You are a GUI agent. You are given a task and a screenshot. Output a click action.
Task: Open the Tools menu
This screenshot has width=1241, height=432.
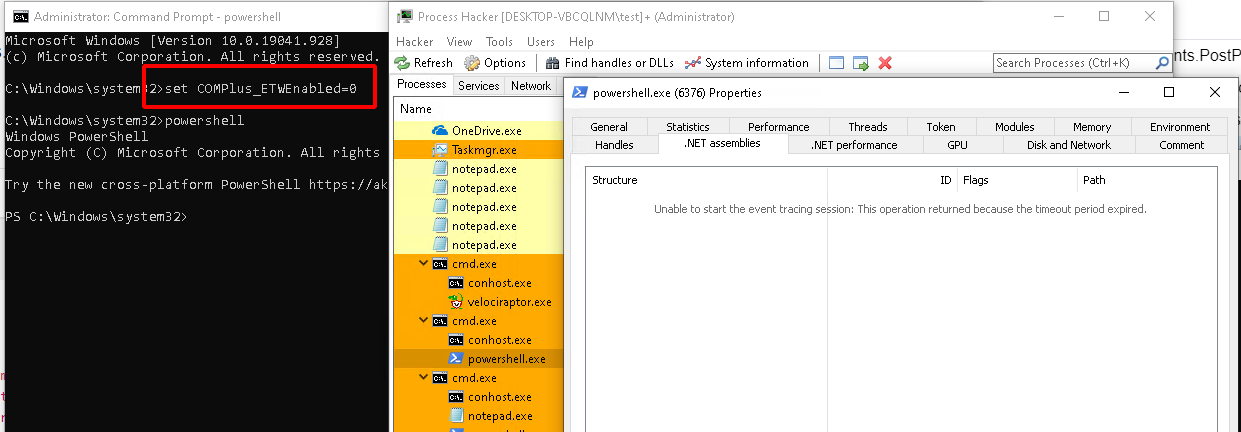pyautogui.click(x=499, y=42)
